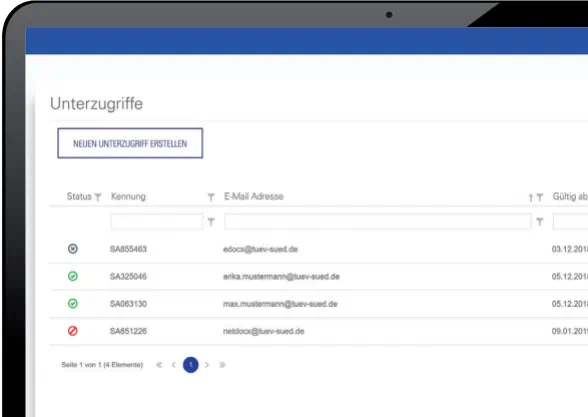Go to the previous page arrow

click(174, 364)
